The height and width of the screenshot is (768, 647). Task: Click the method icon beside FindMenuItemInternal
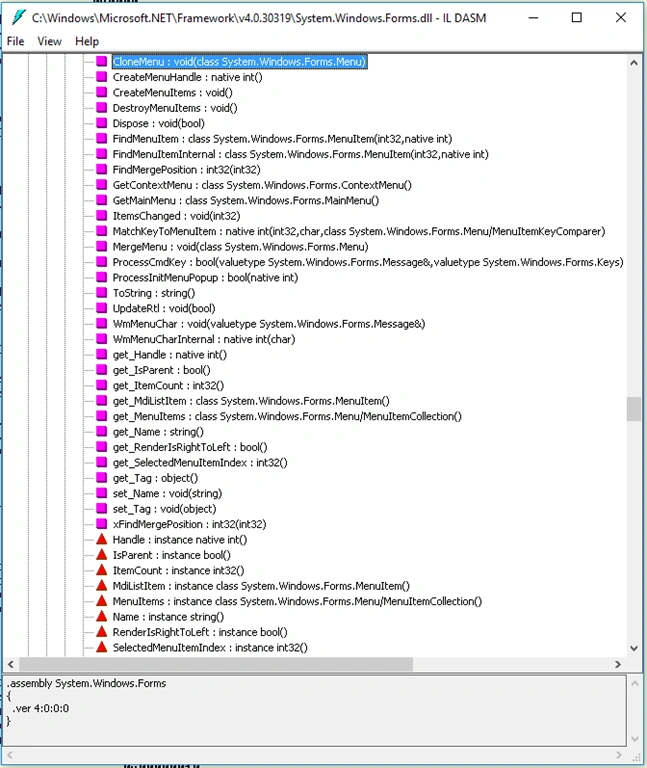click(x=101, y=154)
